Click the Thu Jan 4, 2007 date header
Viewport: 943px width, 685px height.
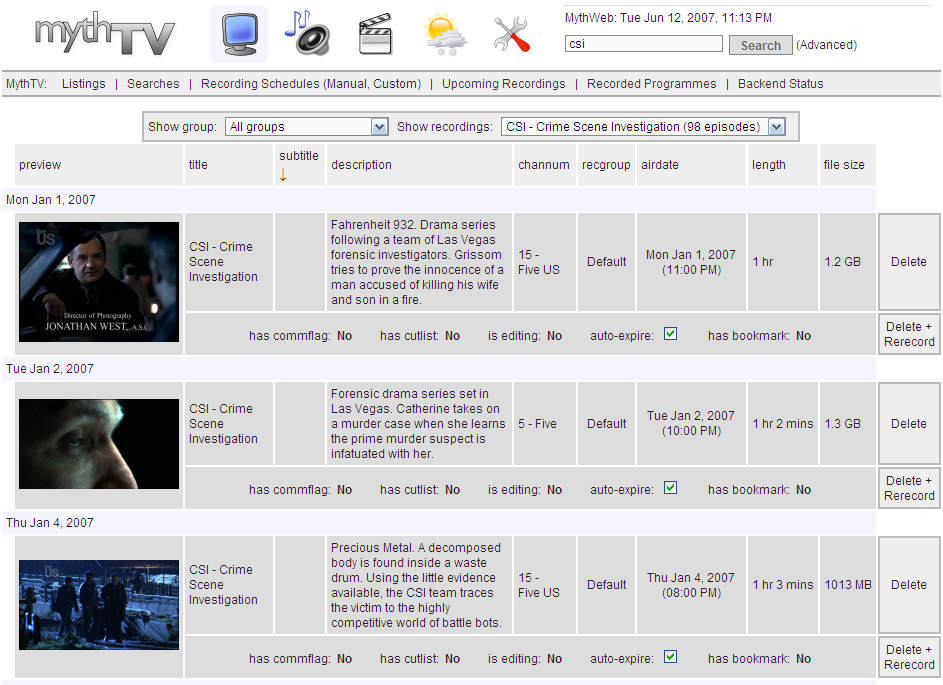(x=50, y=523)
